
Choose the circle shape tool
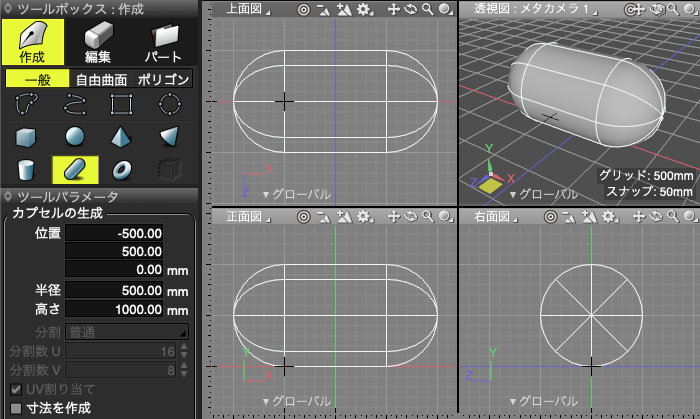(169, 103)
